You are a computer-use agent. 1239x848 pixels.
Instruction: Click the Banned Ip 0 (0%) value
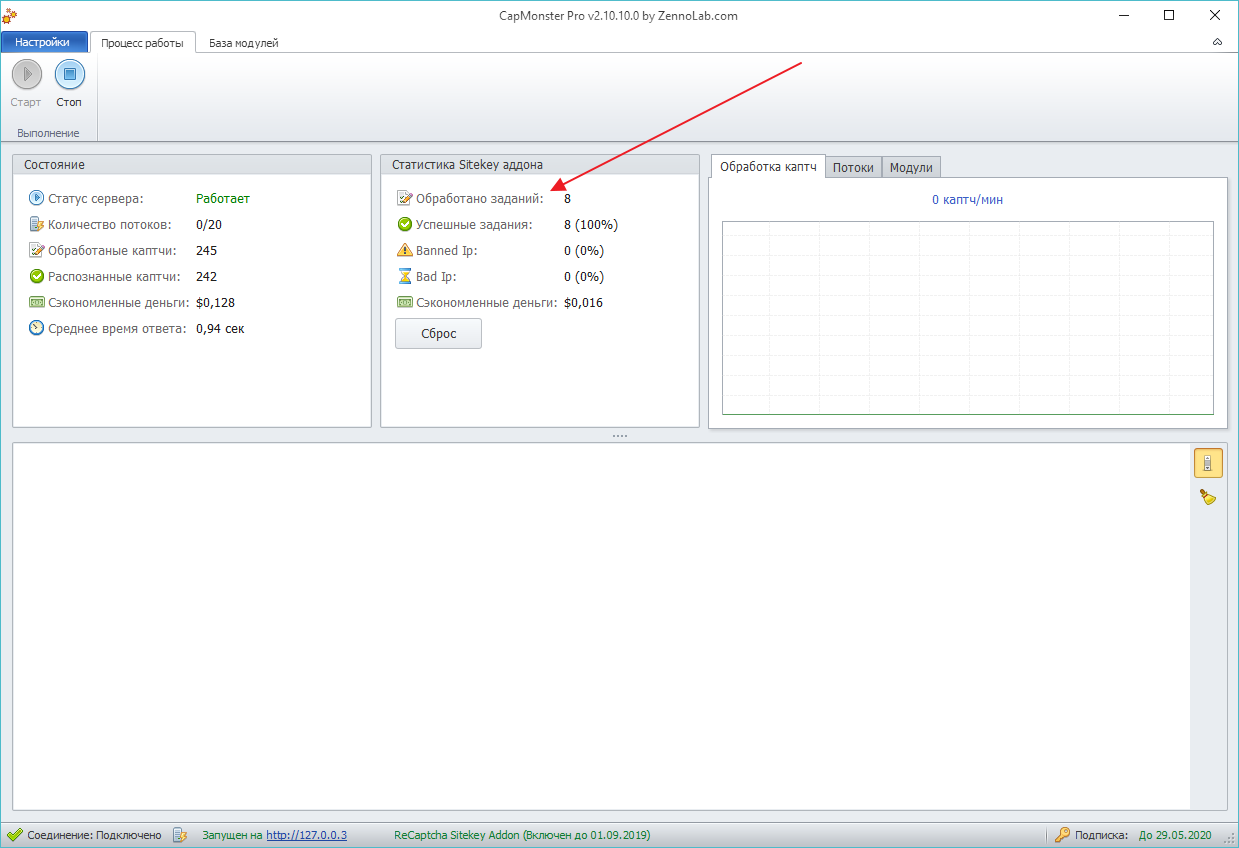point(584,250)
